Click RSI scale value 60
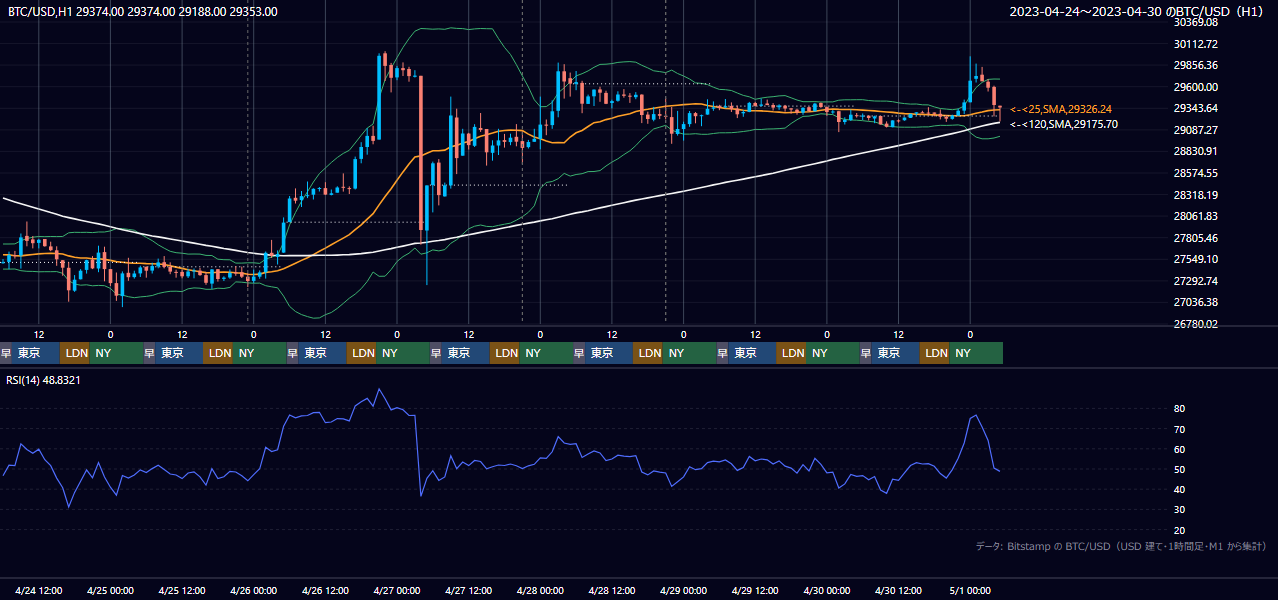Screen dimensions: 1278x600 [1180, 449]
